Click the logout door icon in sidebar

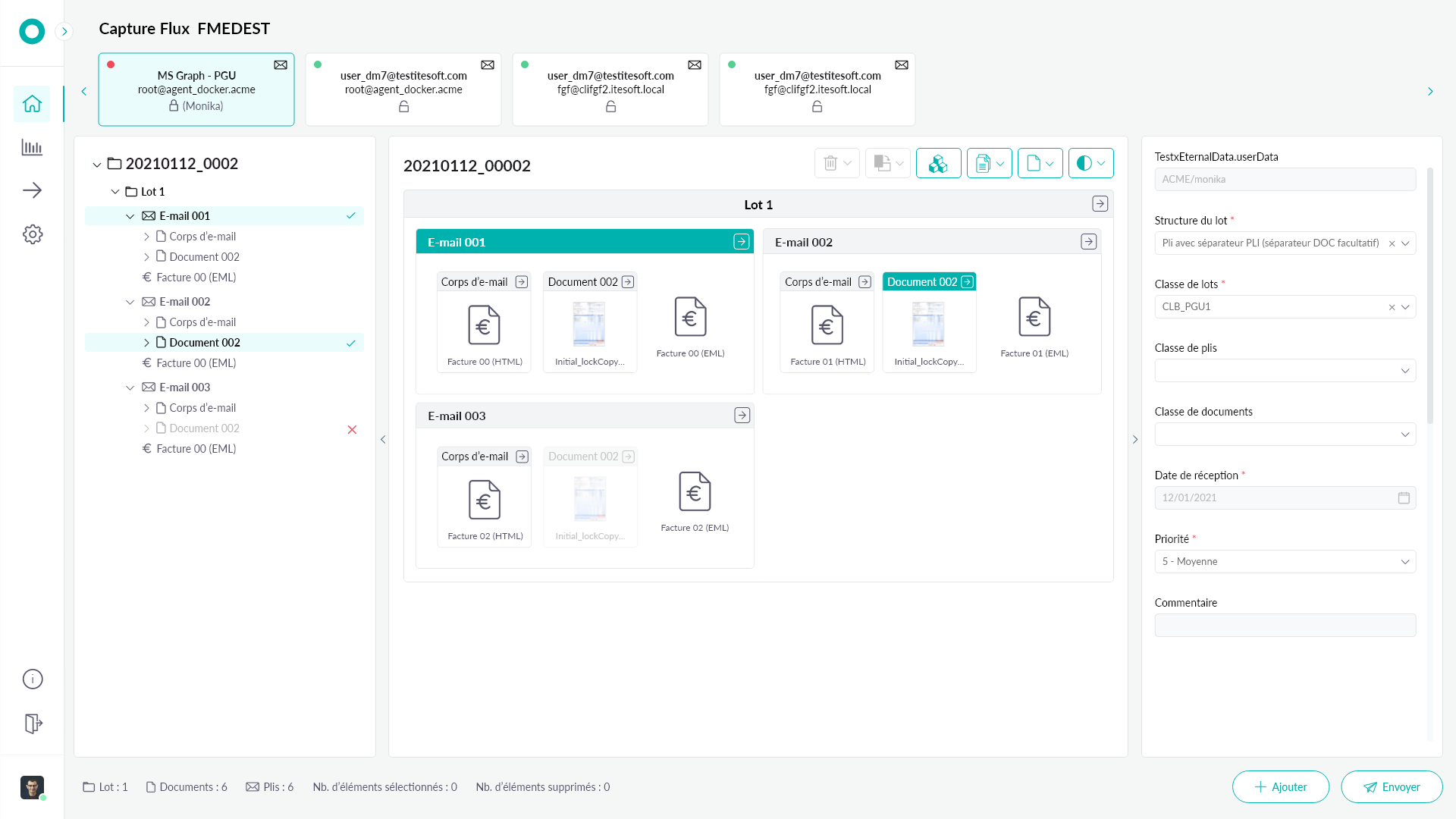[x=32, y=723]
